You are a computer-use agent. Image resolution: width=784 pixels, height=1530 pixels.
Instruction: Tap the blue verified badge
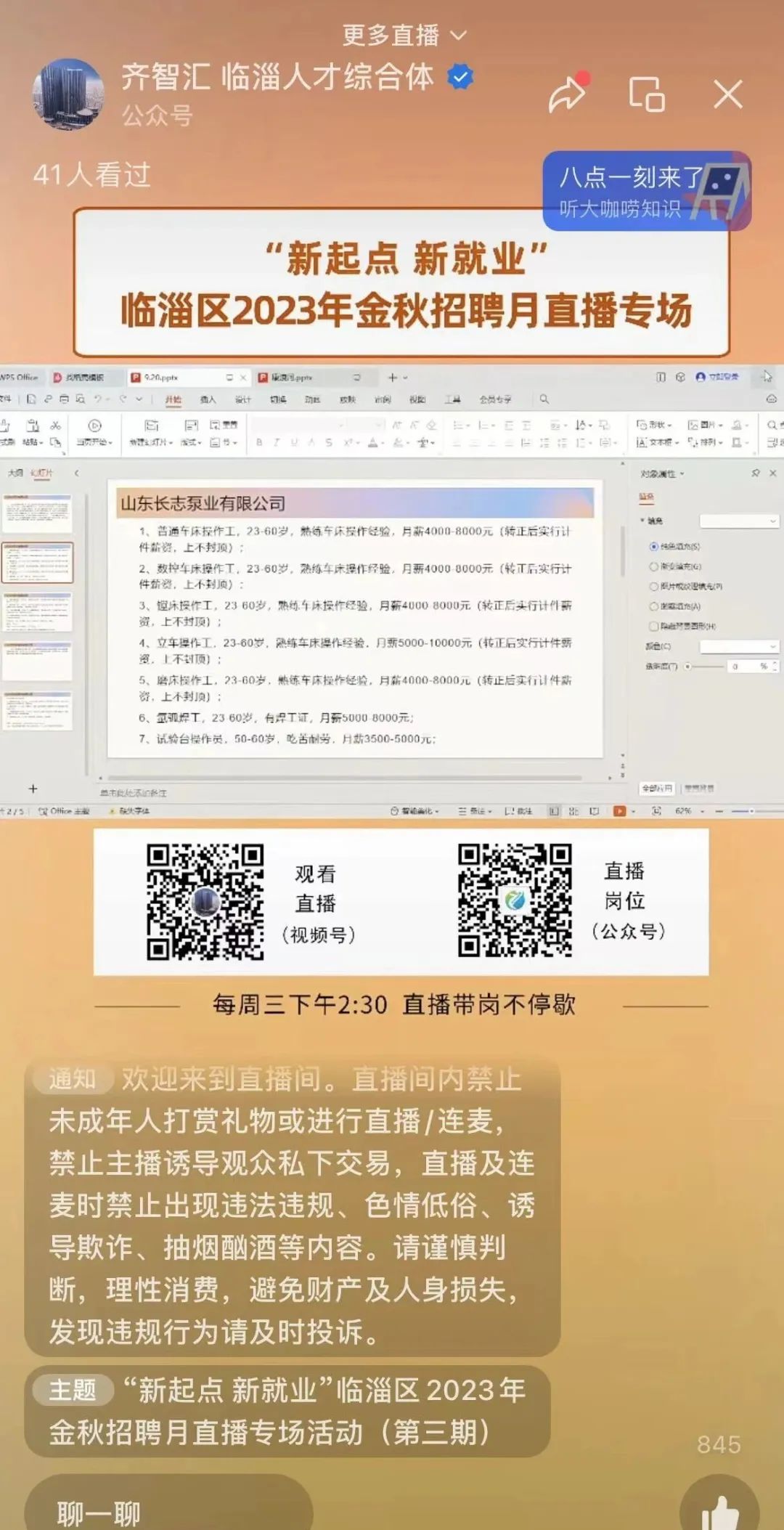coord(460,77)
